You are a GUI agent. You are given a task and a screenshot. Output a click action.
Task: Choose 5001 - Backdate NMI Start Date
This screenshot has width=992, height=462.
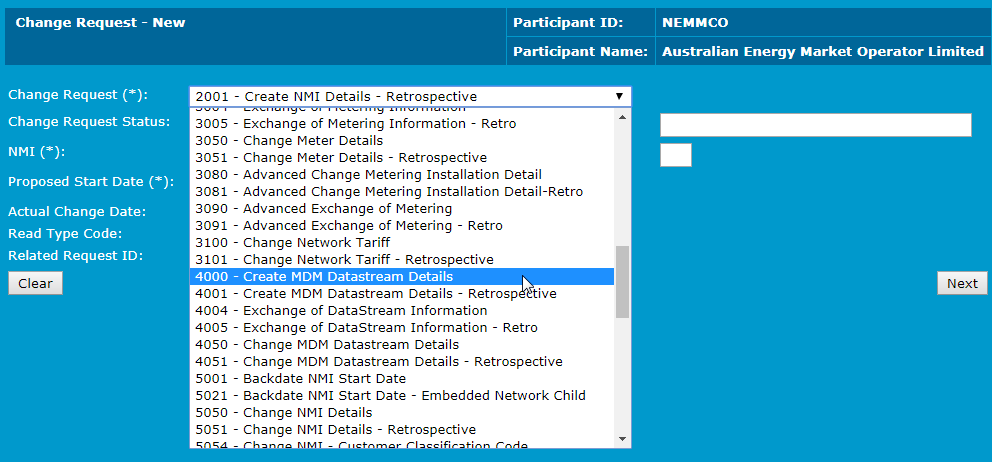coord(300,379)
